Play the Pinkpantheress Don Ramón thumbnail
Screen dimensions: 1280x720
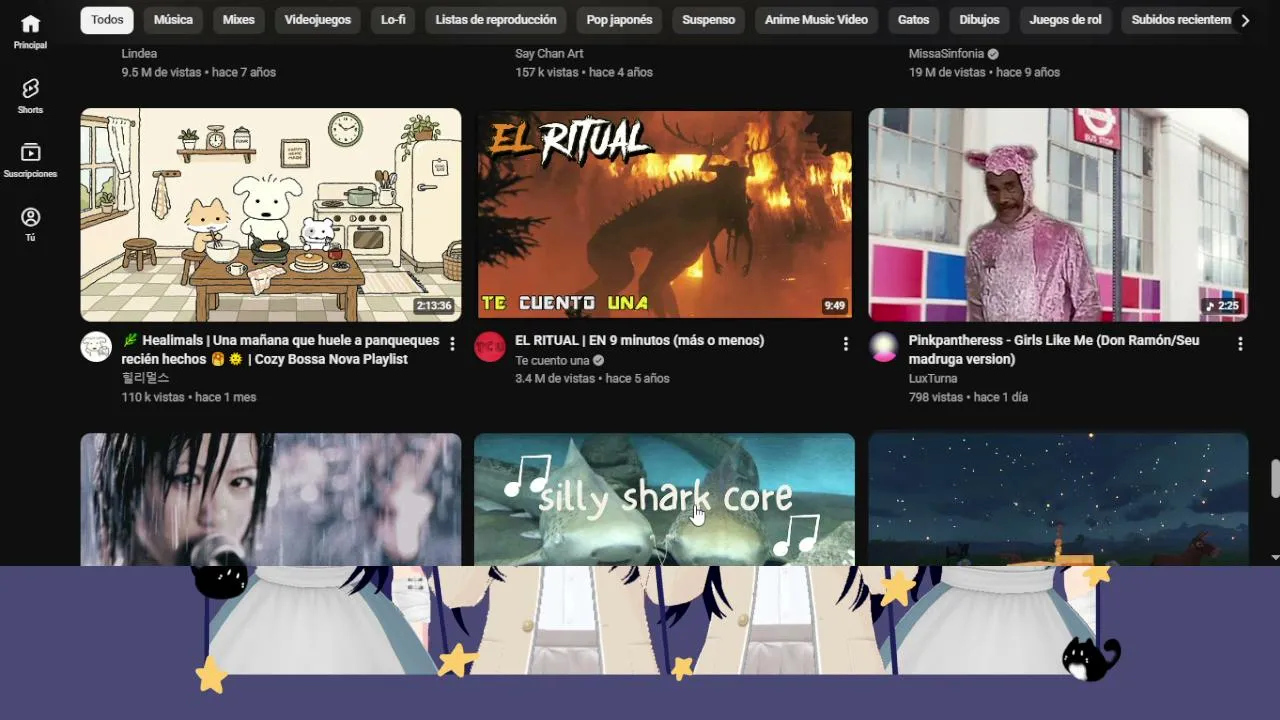1058,215
